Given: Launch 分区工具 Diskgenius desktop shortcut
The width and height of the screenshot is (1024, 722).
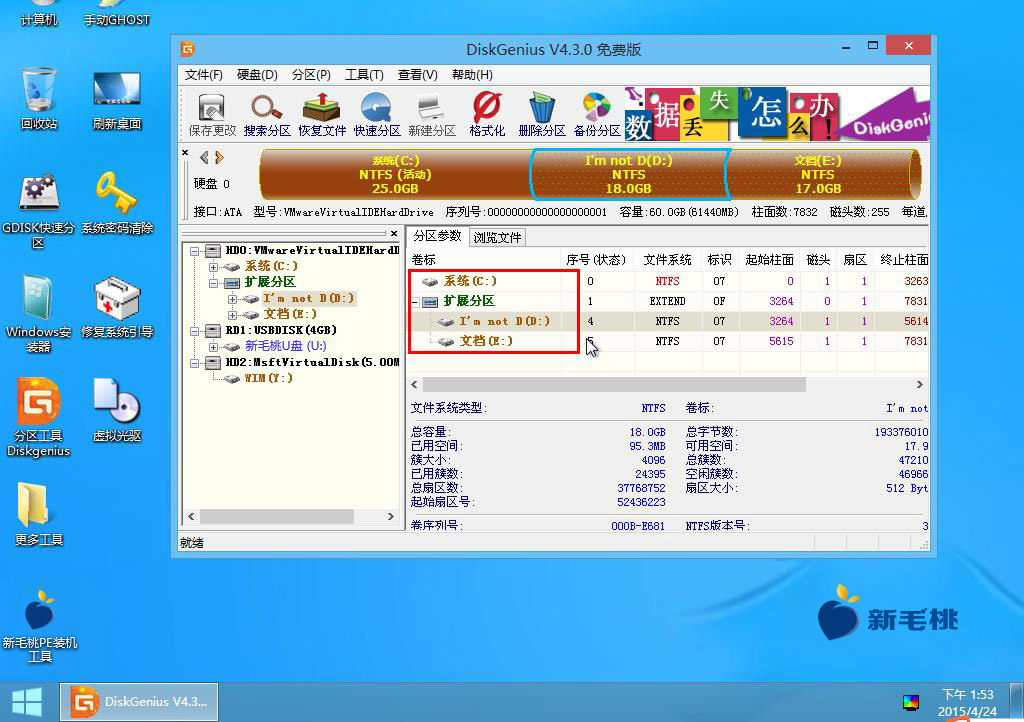Looking at the screenshot, I should click(x=39, y=418).
